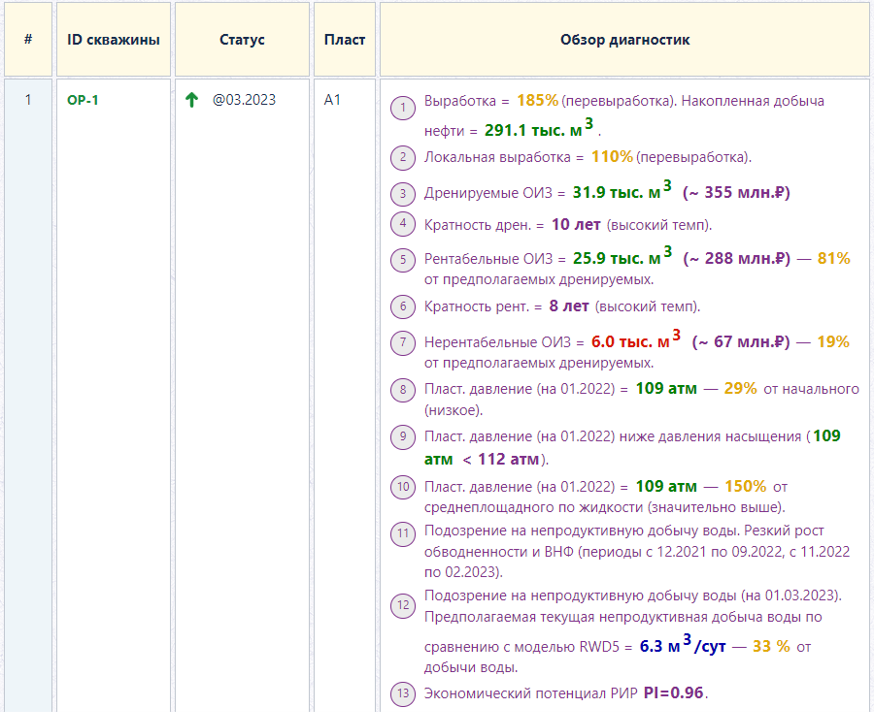Image resolution: width=874 pixels, height=712 pixels.
Task: Click the 8 лет value
Action: pyautogui.click(x=569, y=306)
